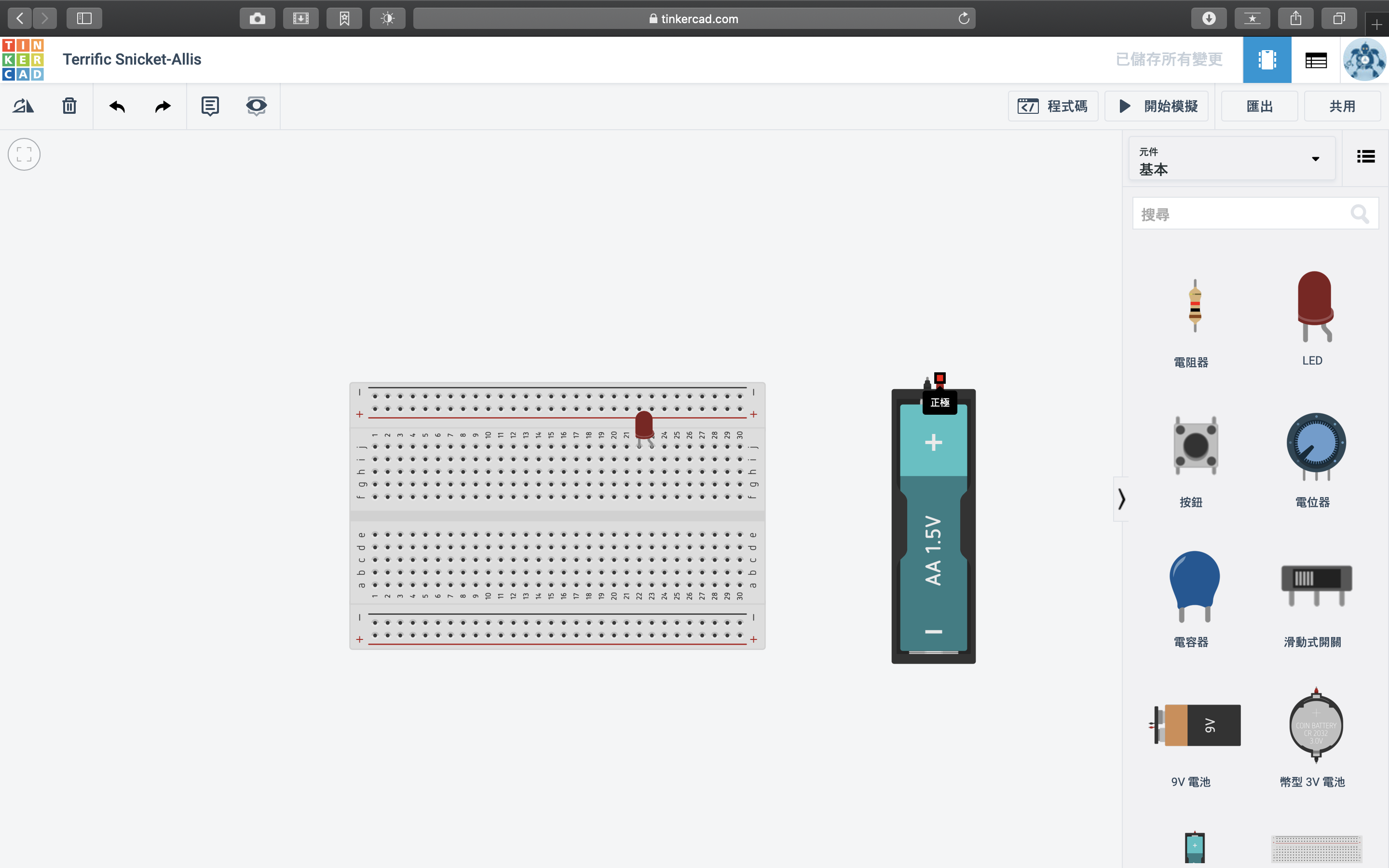The width and height of the screenshot is (1389, 868).
Task: Switch to circuit view button
Action: click(1267, 60)
